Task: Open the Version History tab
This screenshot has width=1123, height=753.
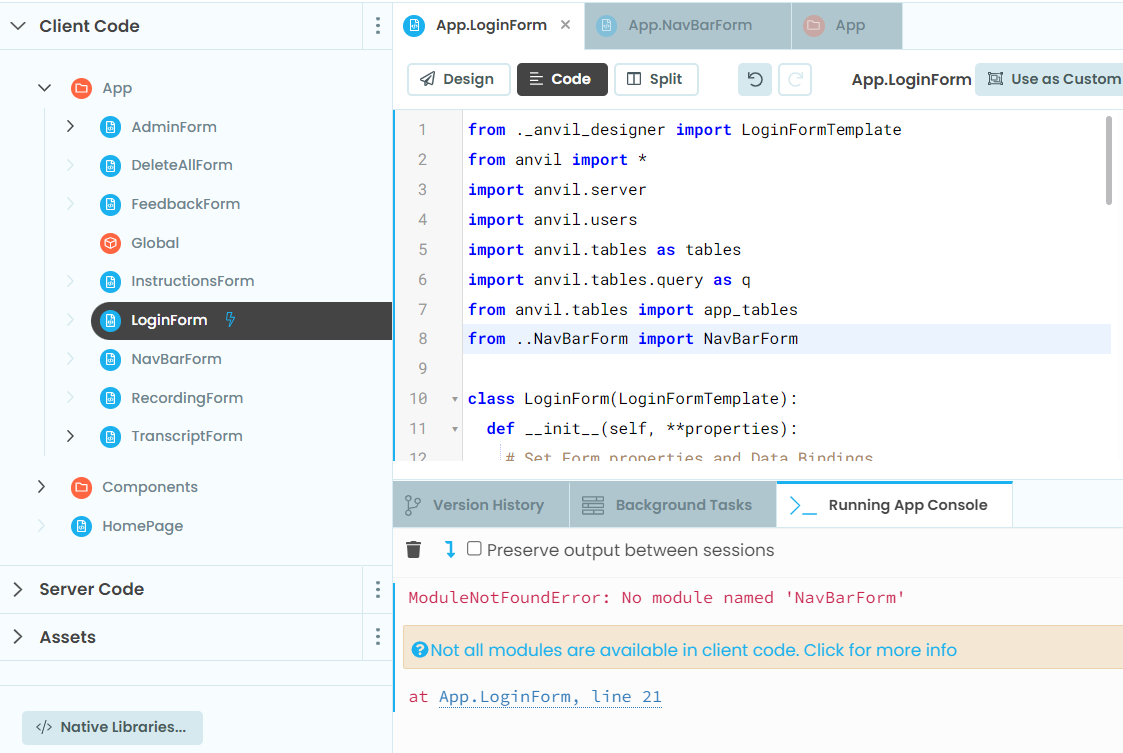Action: (x=481, y=505)
